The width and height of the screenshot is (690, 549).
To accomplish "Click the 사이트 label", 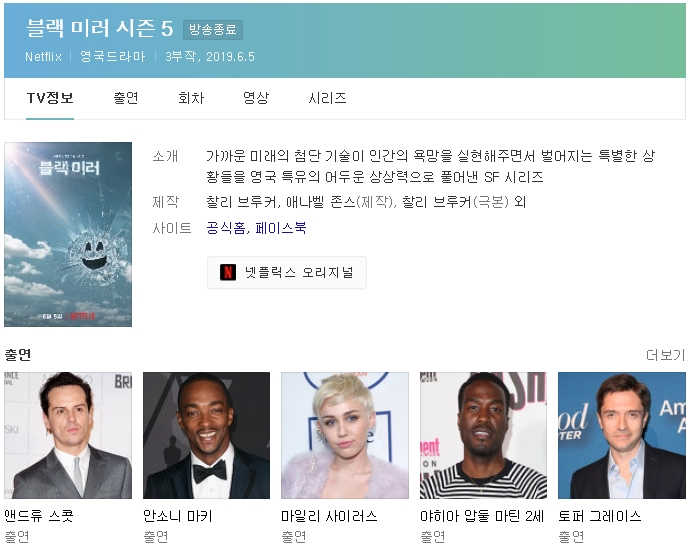I will point(172,228).
